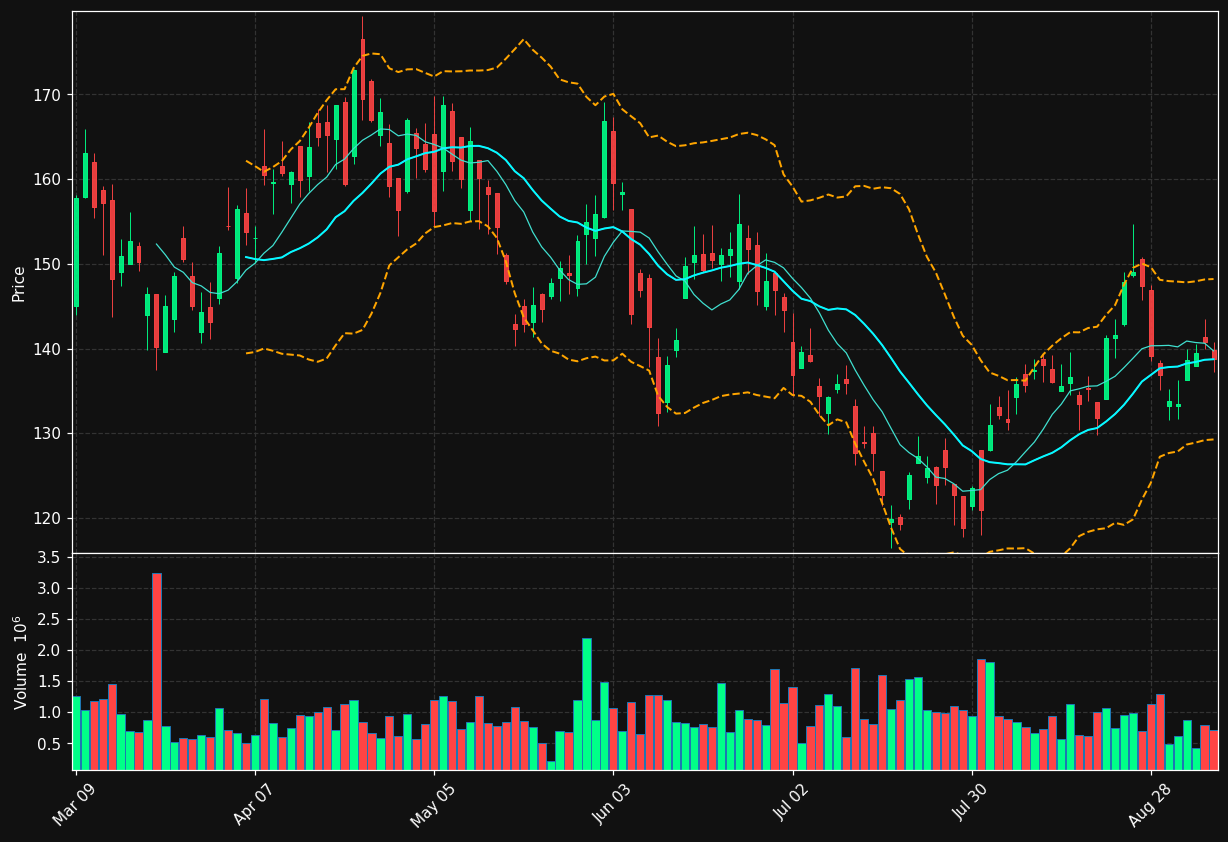The height and width of the screenshot is (842, 1228).
Task: Pick the "Mar 09" date label
Action: pyautogui.click(x=75, y=803)
